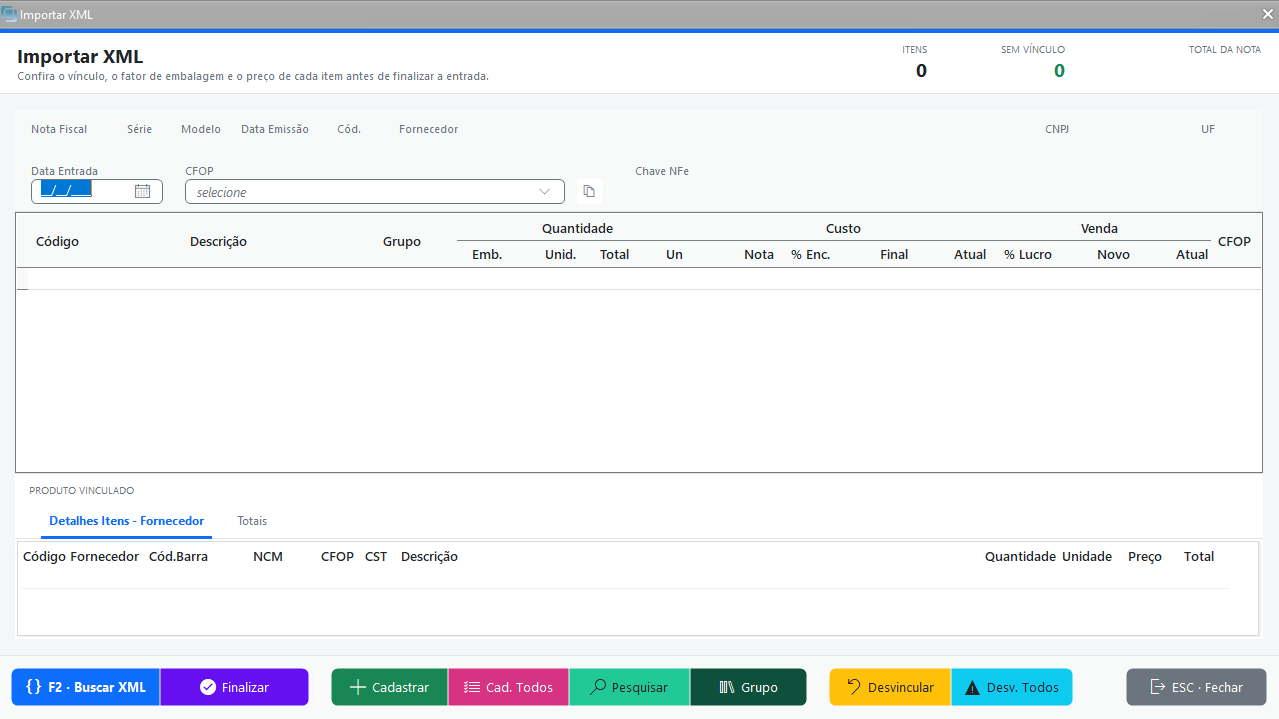Click the Chave NFe label
The width and height of the screenshot is (1279, 719).
[x=662, y=171]
